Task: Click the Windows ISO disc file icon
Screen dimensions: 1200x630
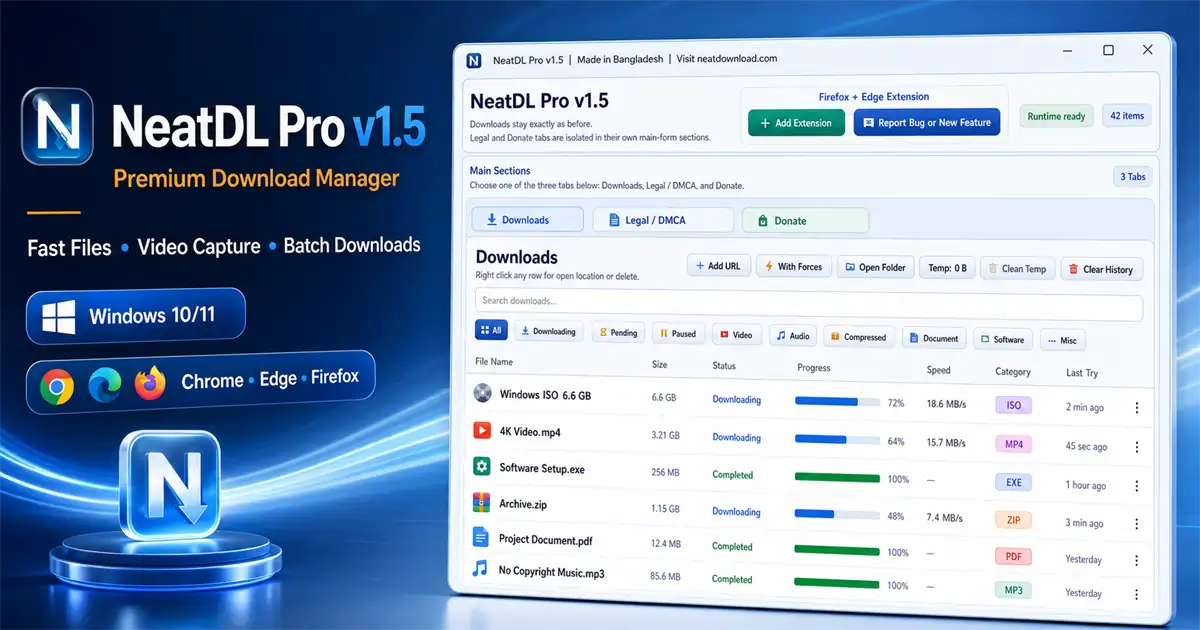Action: [482, 393]
